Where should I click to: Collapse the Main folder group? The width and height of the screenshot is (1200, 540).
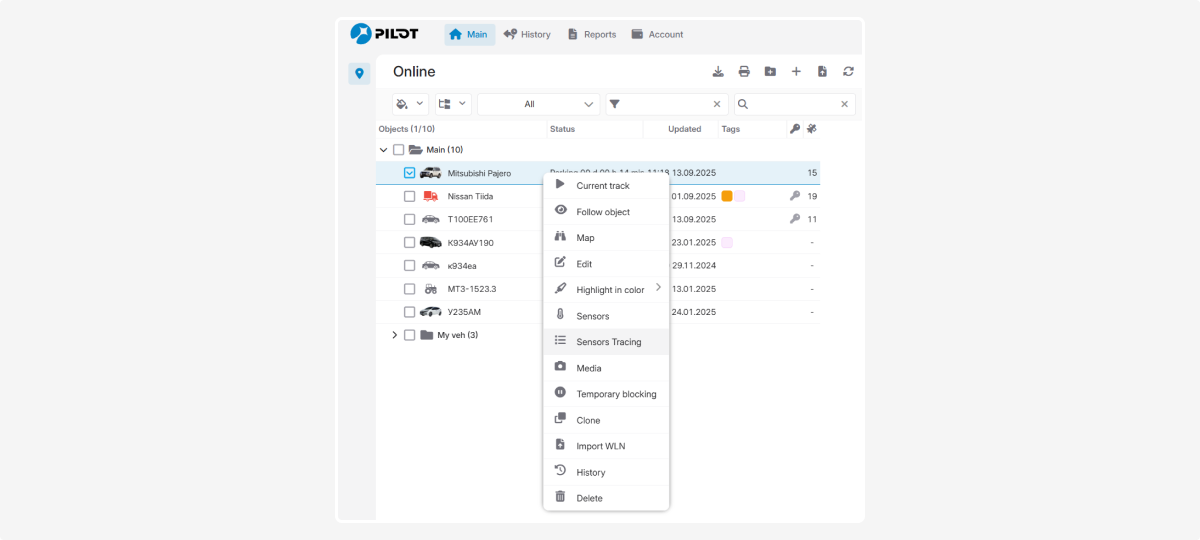point(383,150)
